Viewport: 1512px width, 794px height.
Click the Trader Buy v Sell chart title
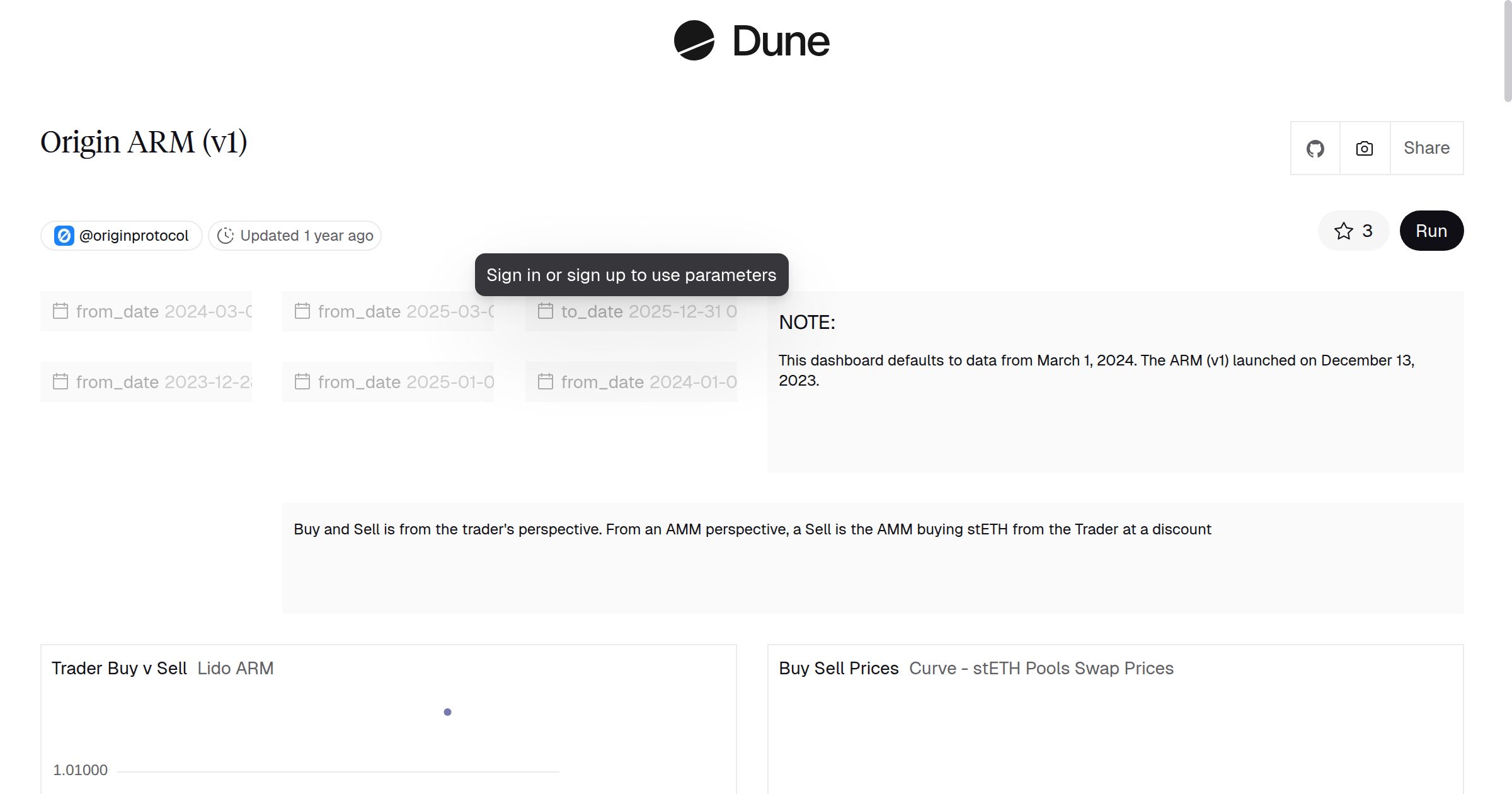pyautogui.click(x=119, y=668)
